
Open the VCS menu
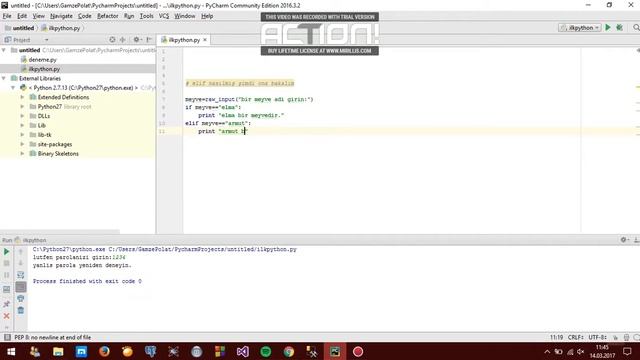click(x=164, y=16)
